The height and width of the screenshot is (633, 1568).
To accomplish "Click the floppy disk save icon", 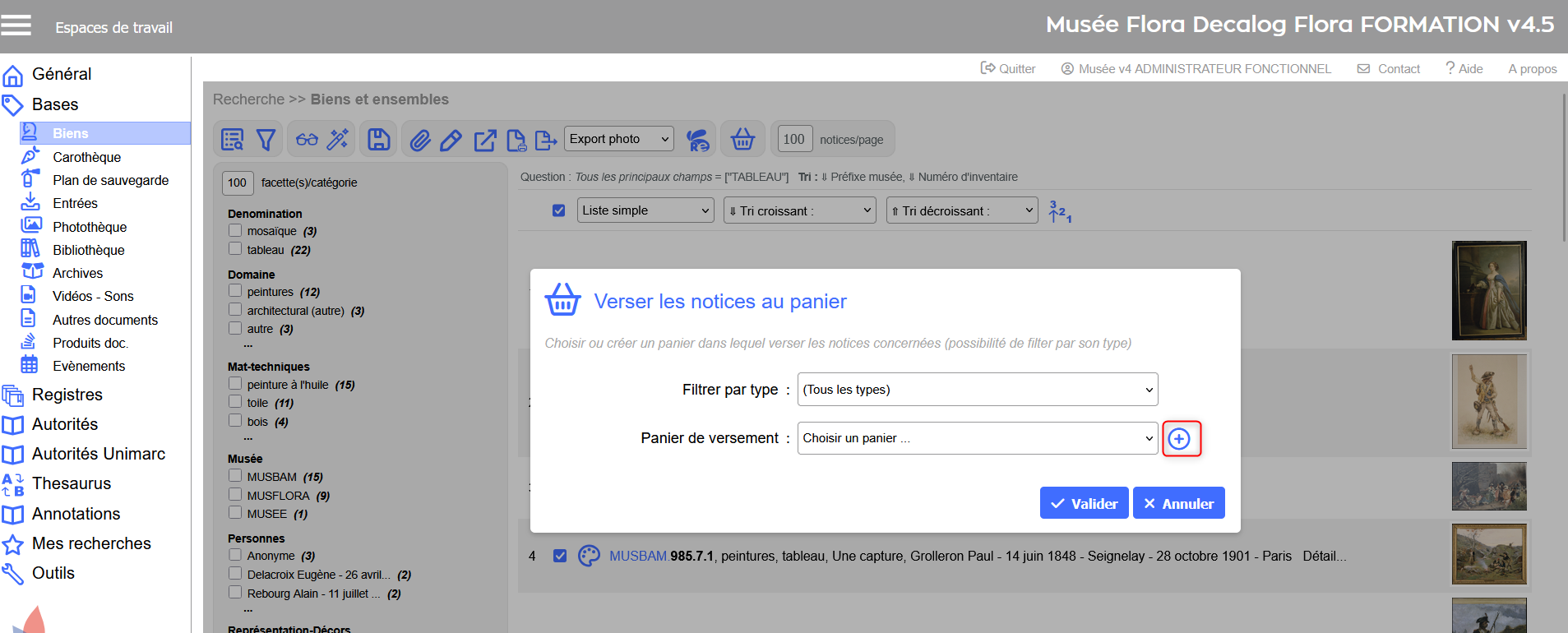I will (378, 140).
